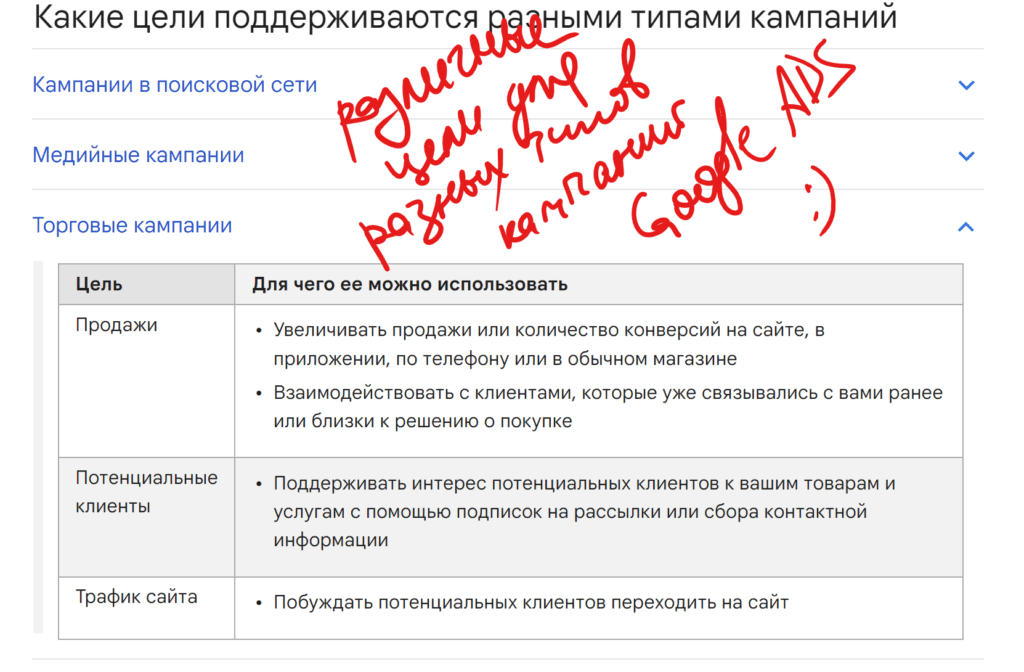The image size is (1024, 672).
Task: Collapse the Торговые кампании chevron arrow
Action: (966, 227)
